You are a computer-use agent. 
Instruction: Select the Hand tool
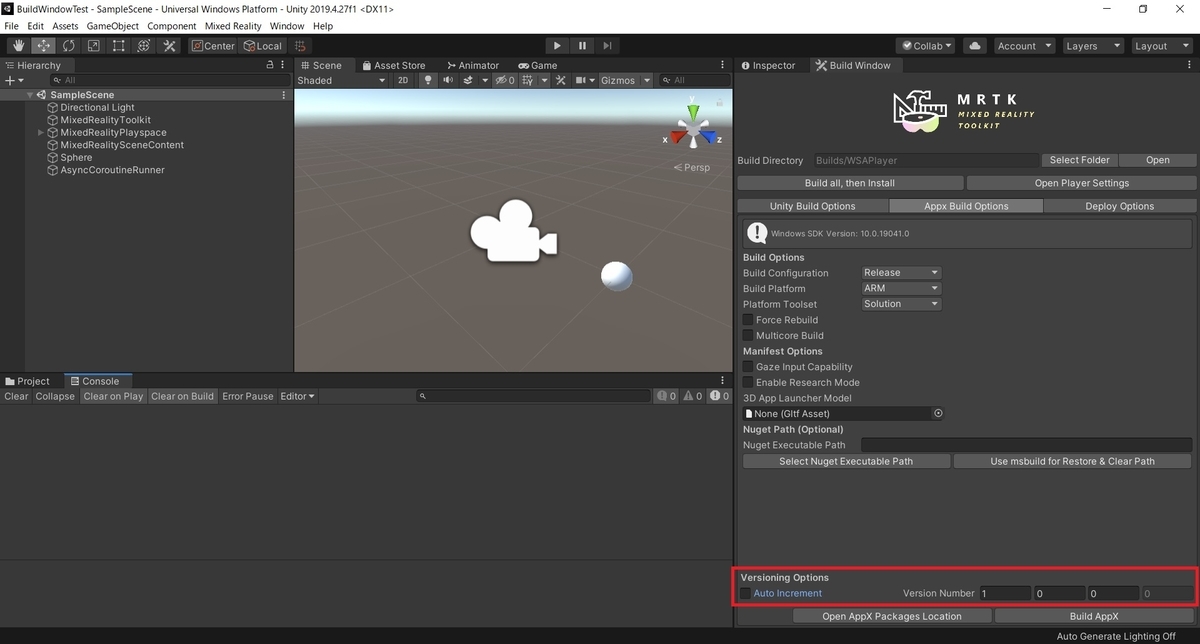18,46
